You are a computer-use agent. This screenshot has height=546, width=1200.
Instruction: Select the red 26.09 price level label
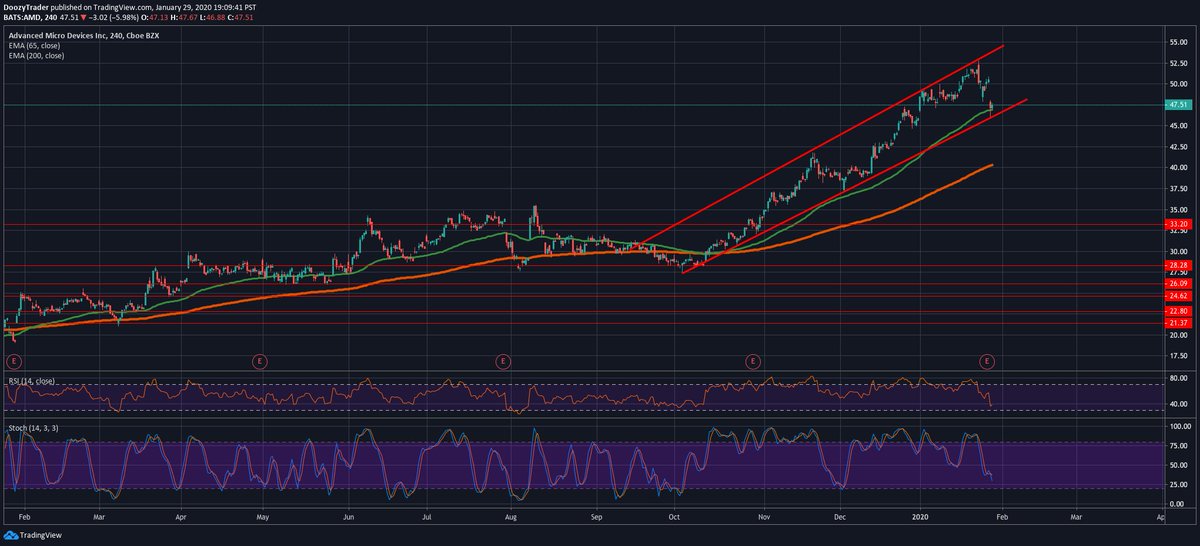[x=1177, y=284]
